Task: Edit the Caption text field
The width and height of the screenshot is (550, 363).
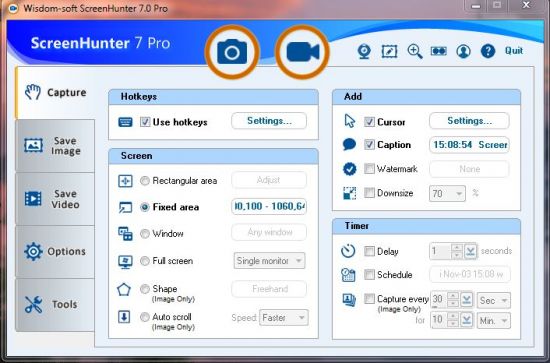Action: pos(469,145)
